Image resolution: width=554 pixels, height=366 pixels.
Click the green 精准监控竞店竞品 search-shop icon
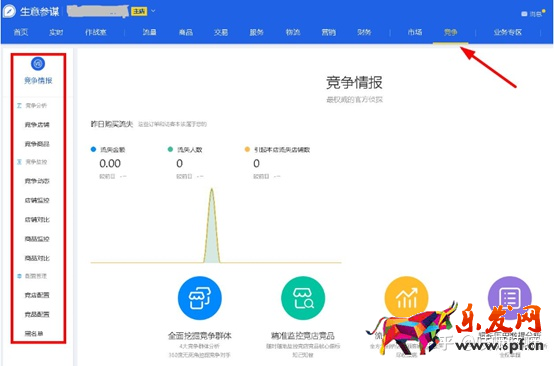[x=303, y=298]
